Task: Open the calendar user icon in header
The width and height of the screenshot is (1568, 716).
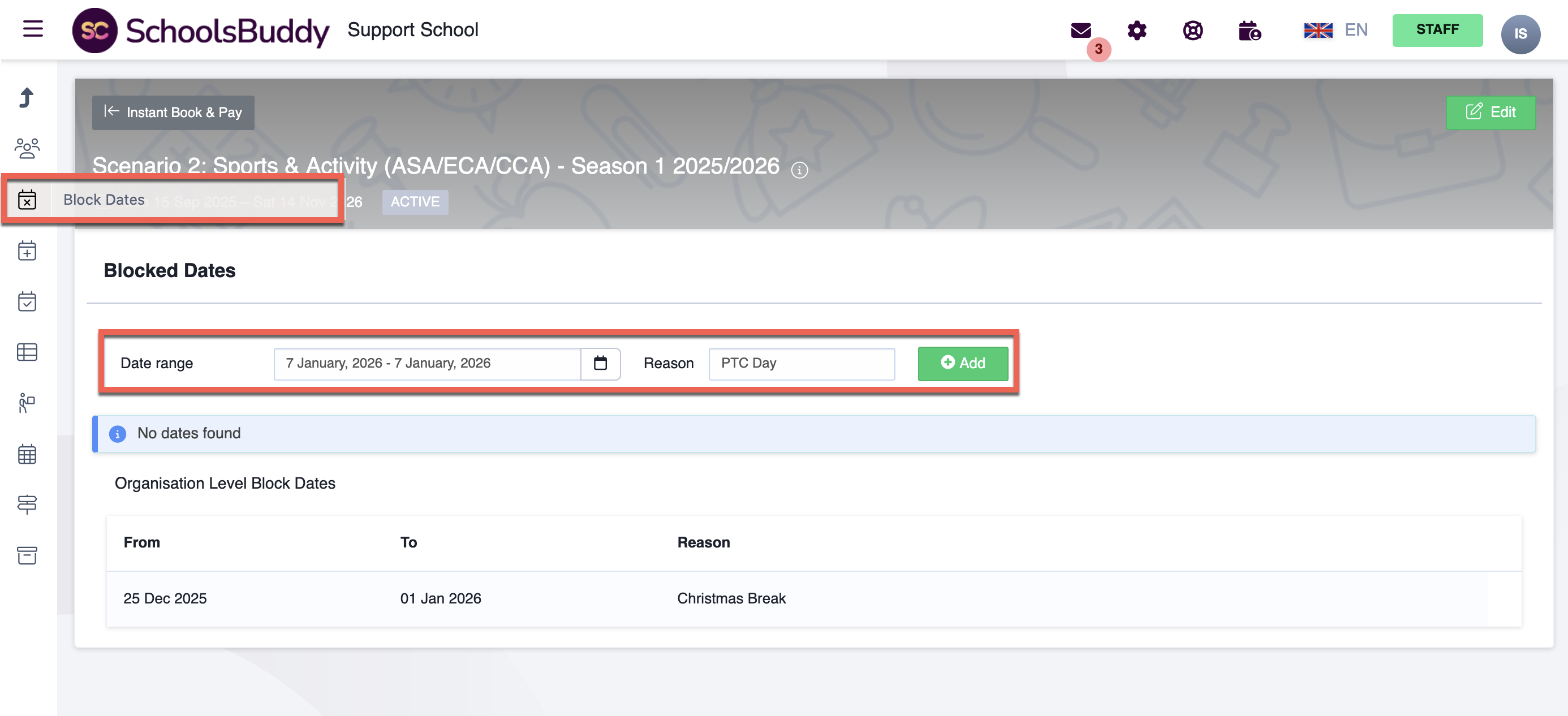Action: [x=1249, y=30]
